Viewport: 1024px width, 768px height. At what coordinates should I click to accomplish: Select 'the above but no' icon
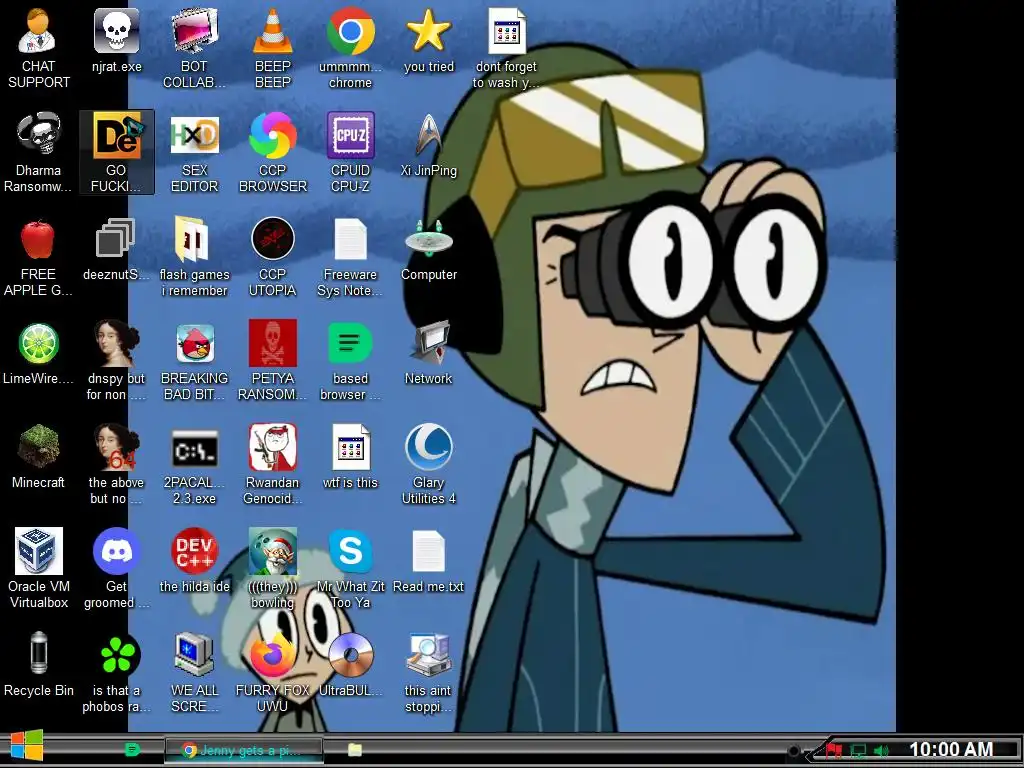[116, 464]
